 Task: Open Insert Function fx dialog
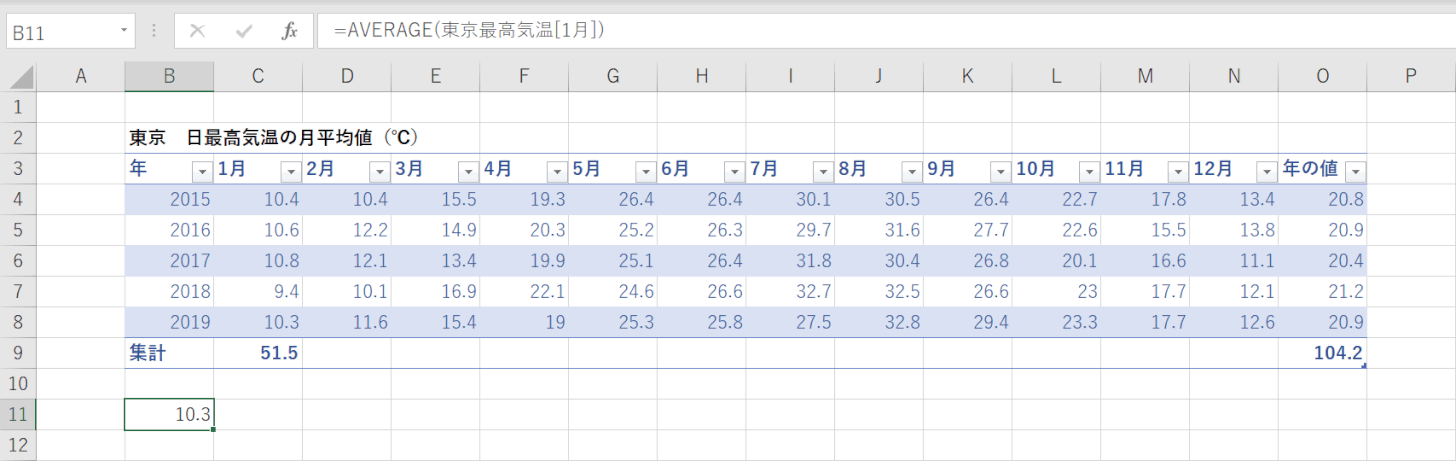point(290,31)
